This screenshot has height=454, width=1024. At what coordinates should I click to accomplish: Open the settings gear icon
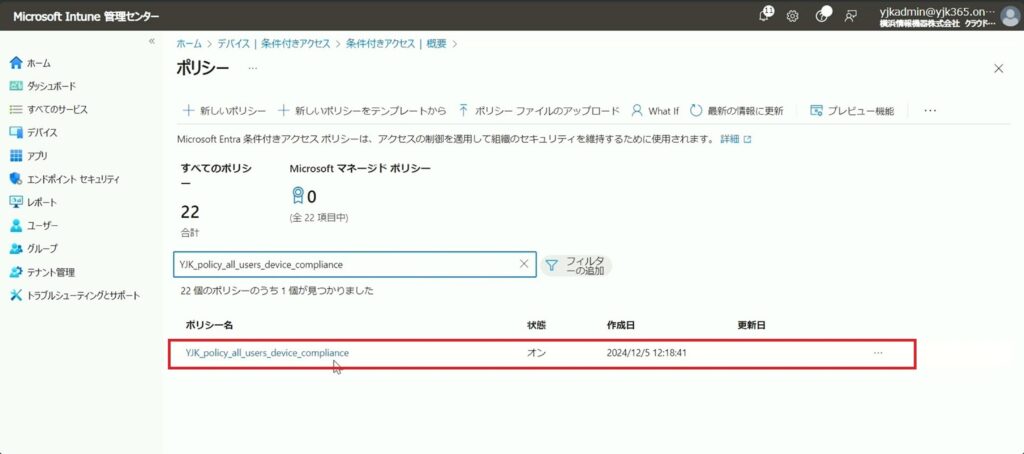(792, 16)
